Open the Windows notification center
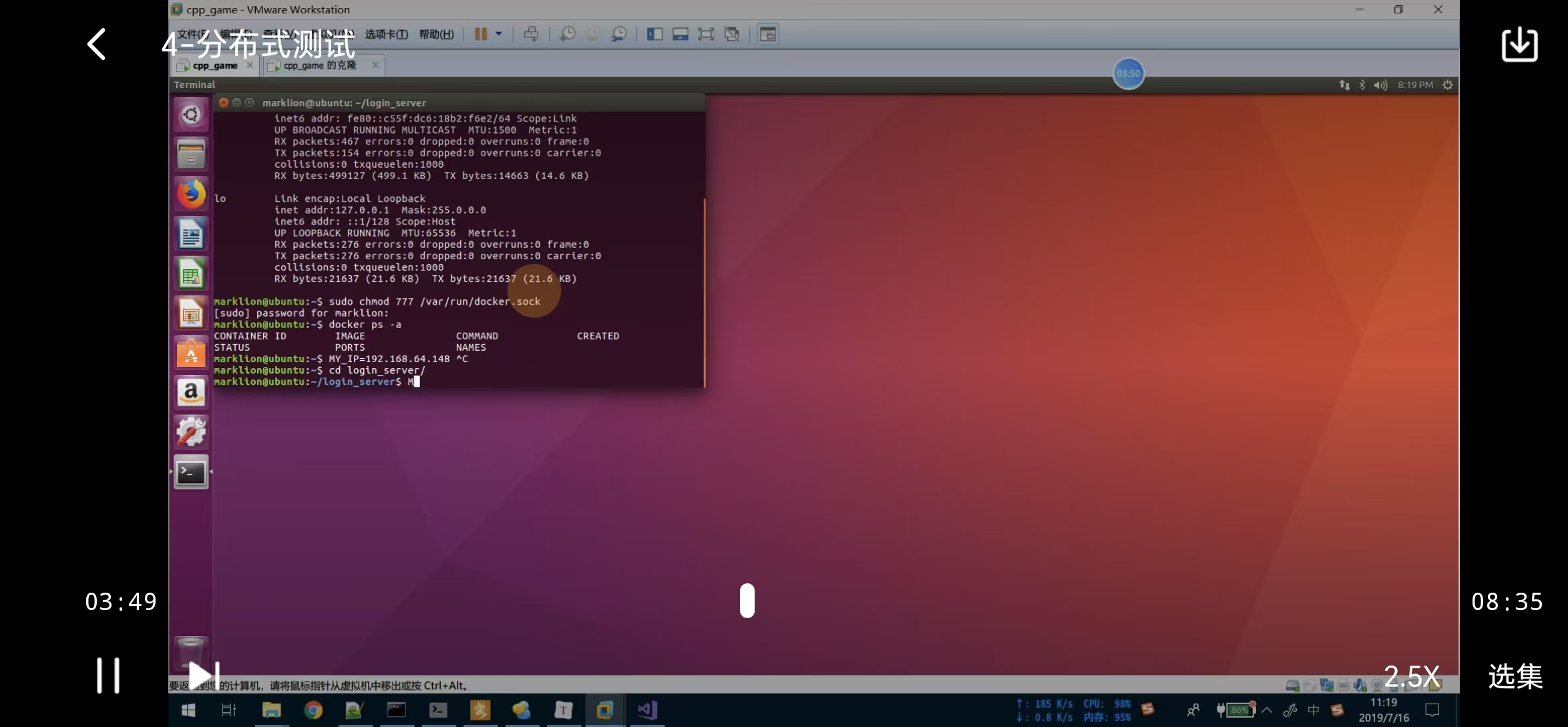This screenshot has width=1568, height=727. [x=1432, y=710]
